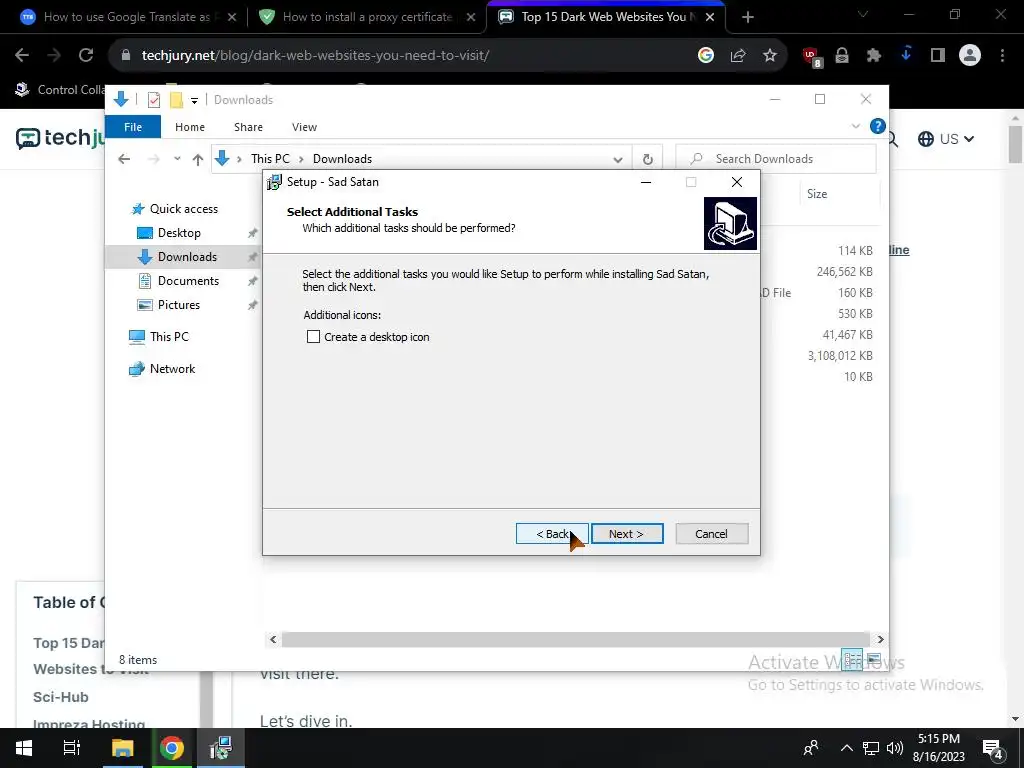The width and height of the screenshot is (1024, 768).
Task: Switch to details view layout icon
Action: [852, 660]
